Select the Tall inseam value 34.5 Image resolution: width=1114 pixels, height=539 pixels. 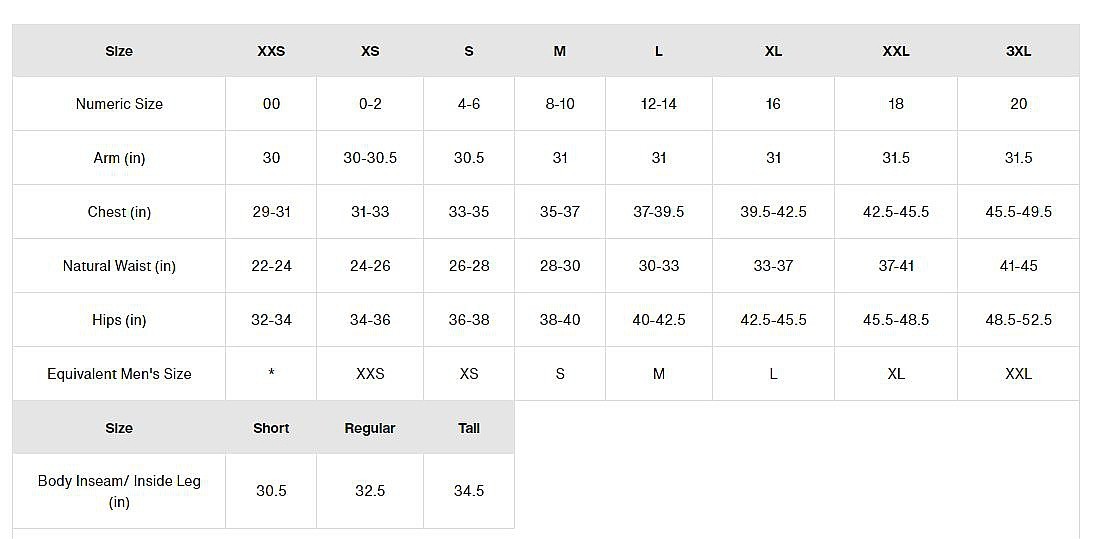pyautogui.click(x=469, y=491)
